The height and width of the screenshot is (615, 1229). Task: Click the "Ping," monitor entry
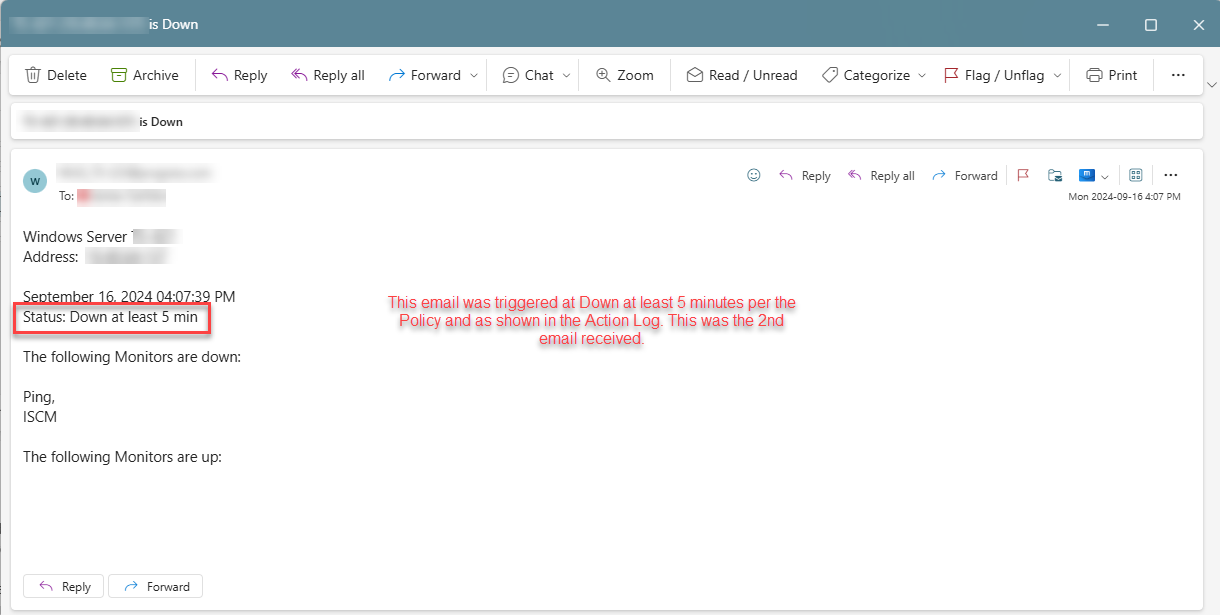39,397
